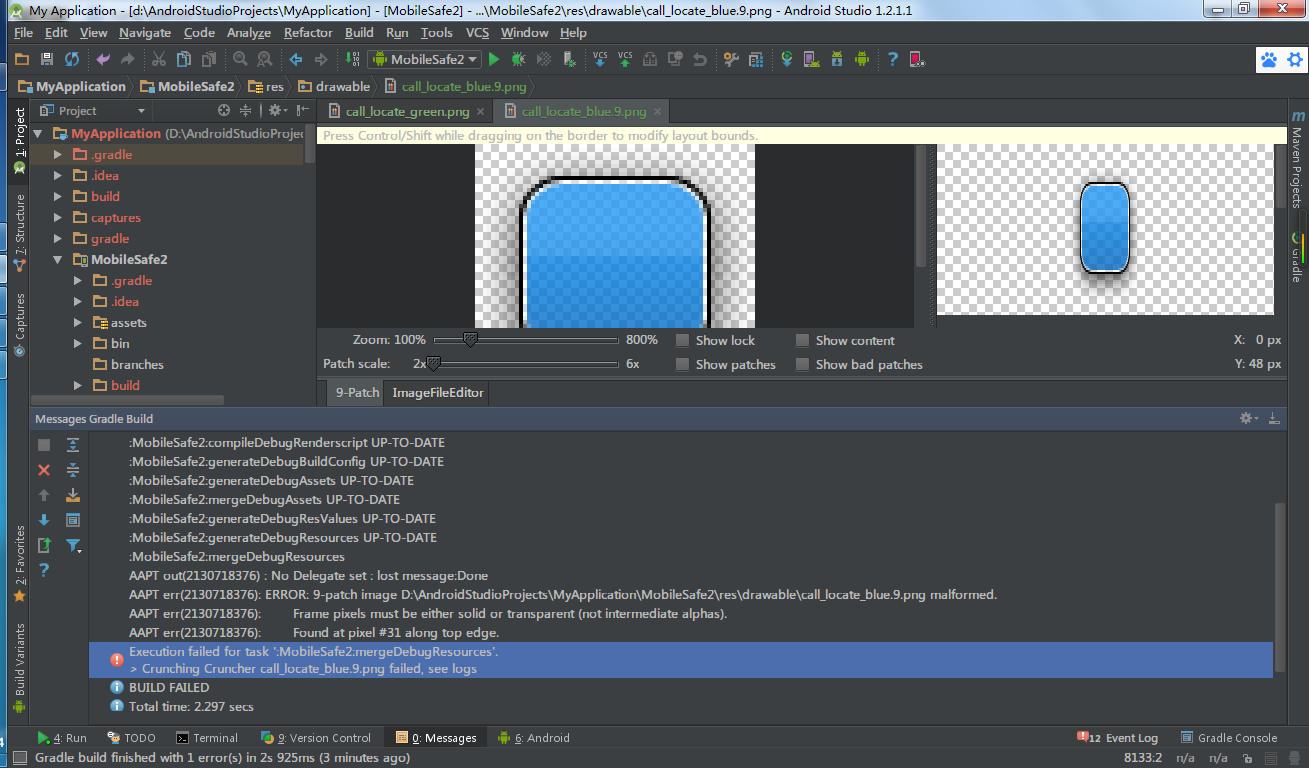Click the Cut scissors icon
Screen dimensions: 1309x768
[160, 59]
